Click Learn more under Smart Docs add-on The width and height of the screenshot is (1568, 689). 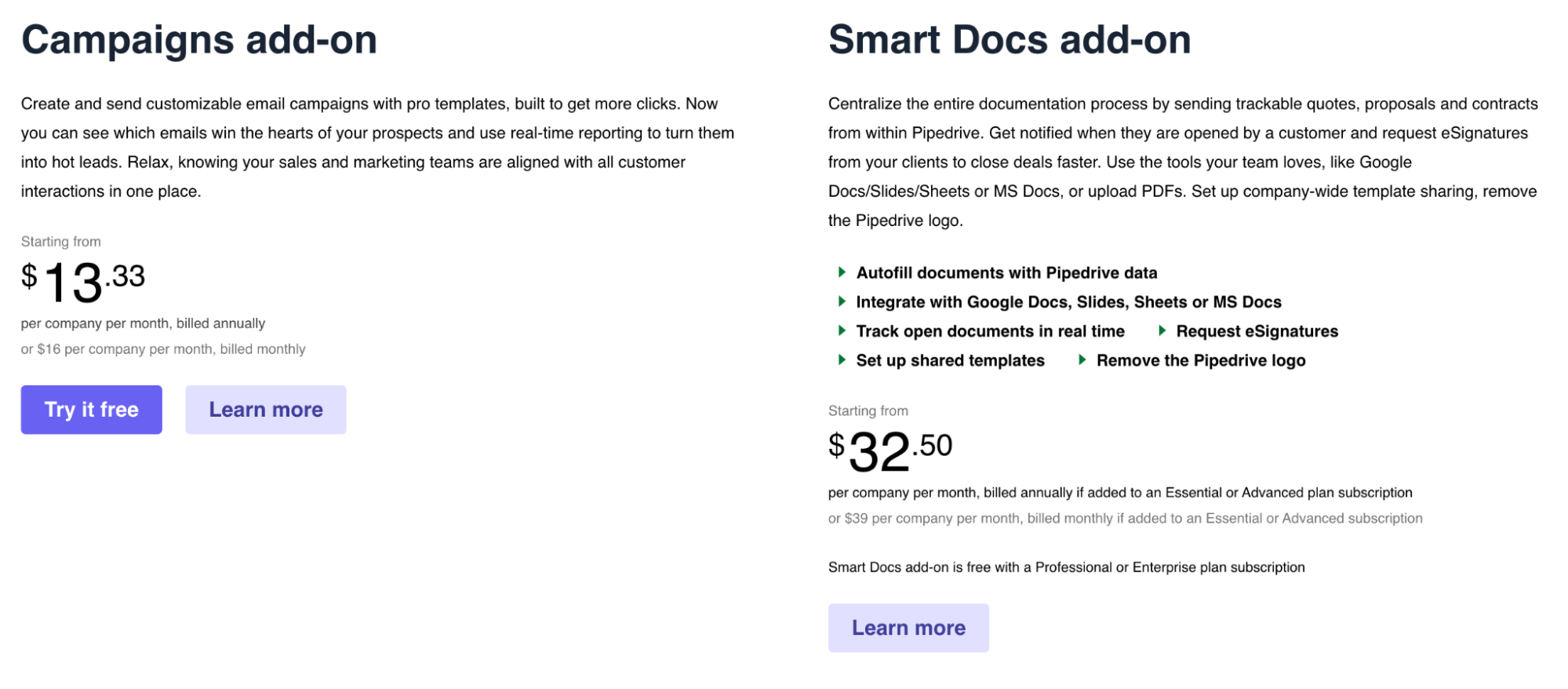click(x=908, y=627)
